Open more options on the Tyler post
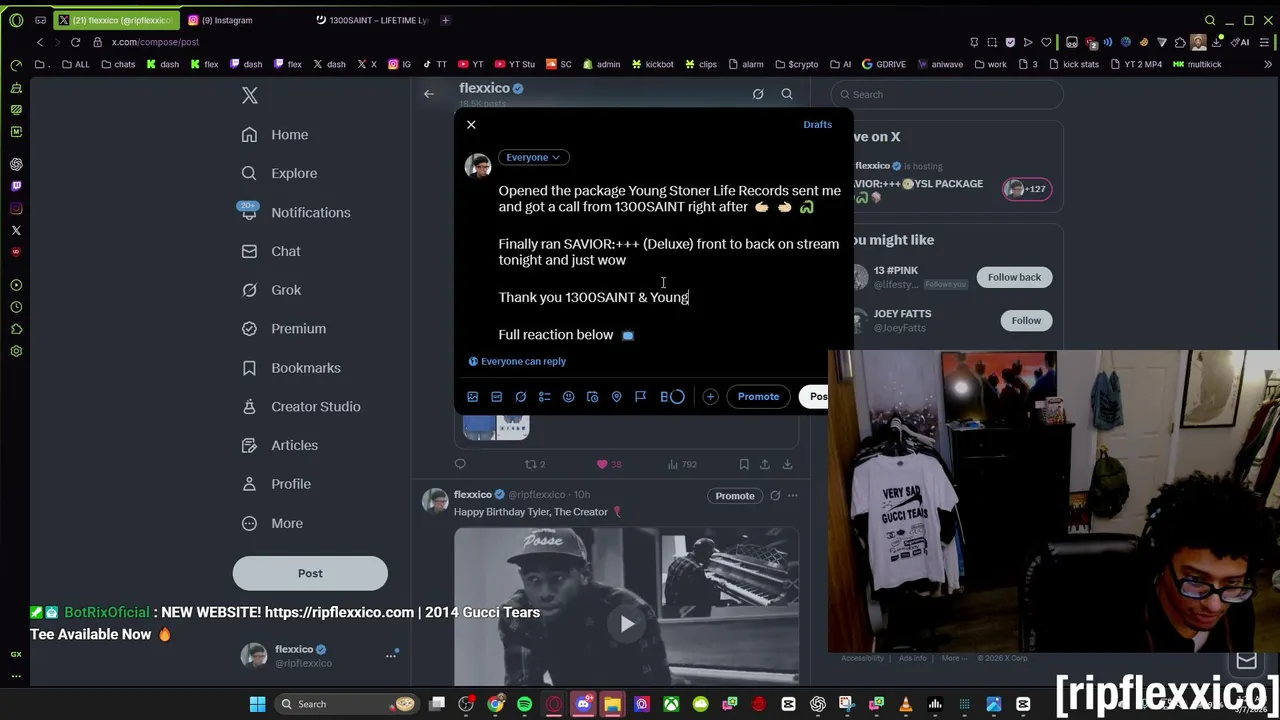Viewport: 1280px width, 720px height. [792, 496]
